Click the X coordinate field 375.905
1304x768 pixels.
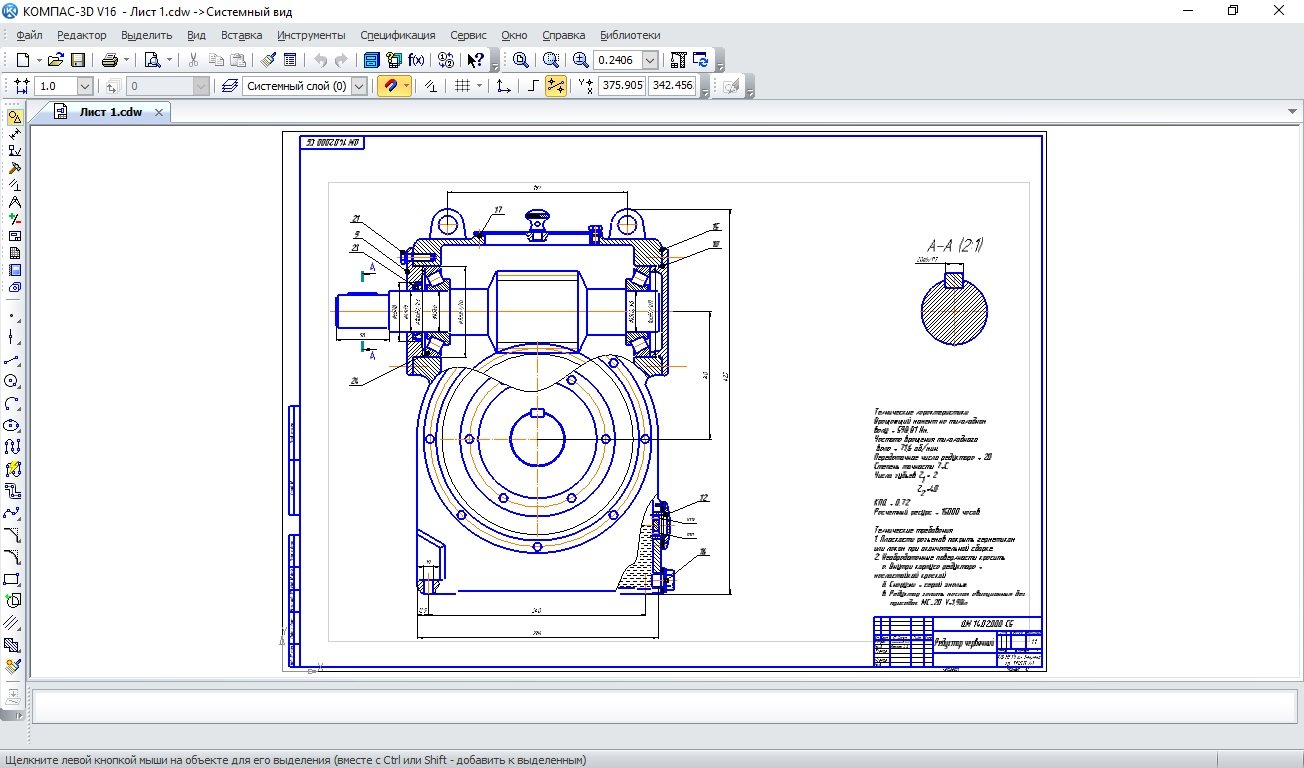[622, 86]
